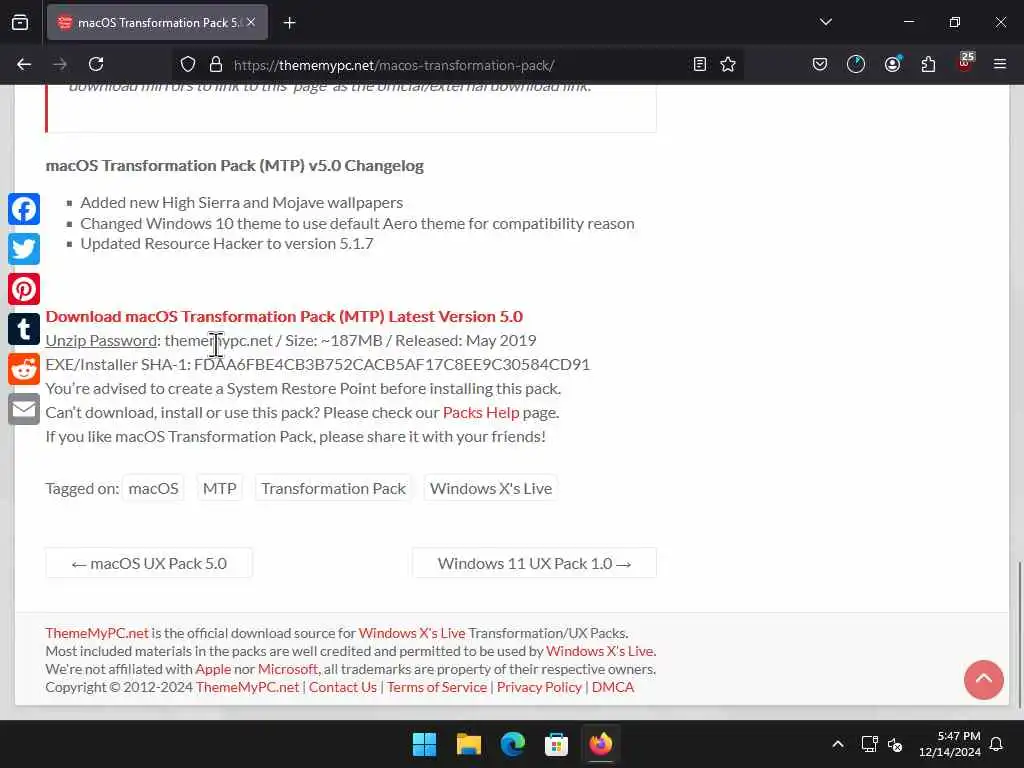The width and height of the screenshot is (1024, 768).
Task: Open the Microsoft footer link
Action: [288, 669]
